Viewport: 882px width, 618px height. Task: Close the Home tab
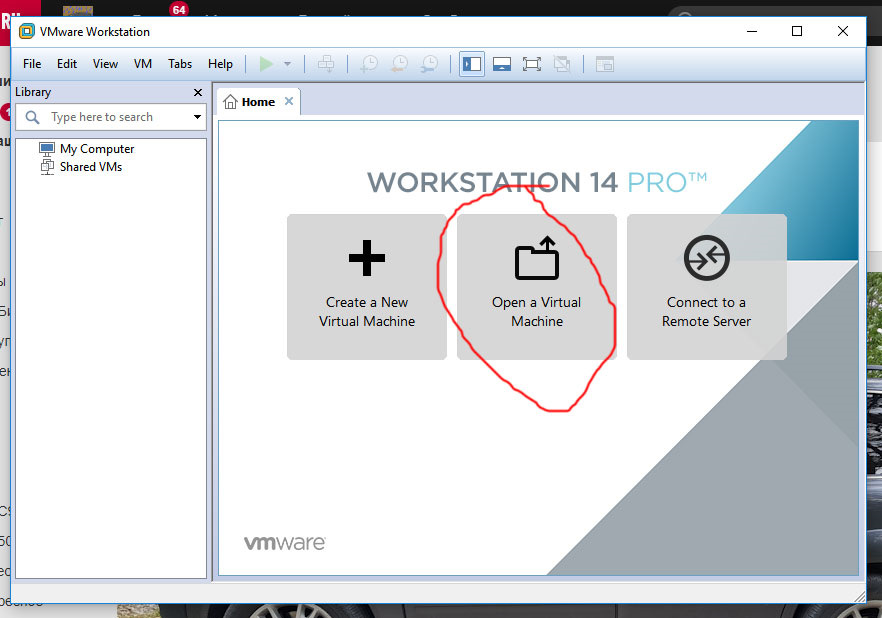click(289, 101)
